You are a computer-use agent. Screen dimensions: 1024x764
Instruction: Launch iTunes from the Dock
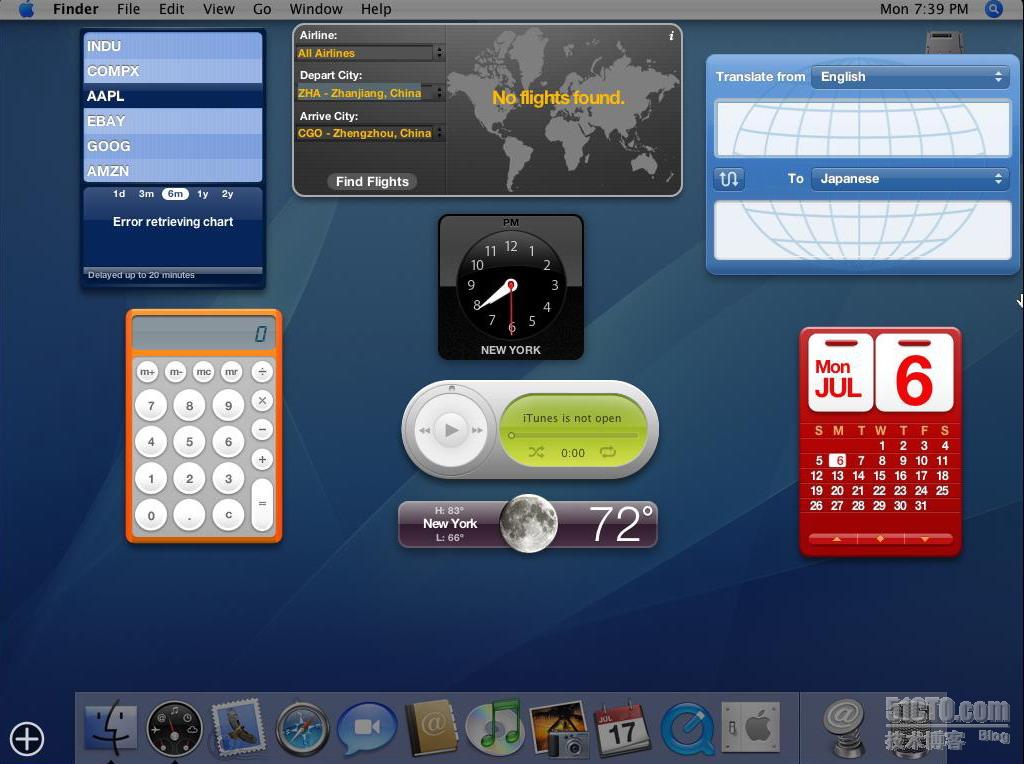pos(495,727)
